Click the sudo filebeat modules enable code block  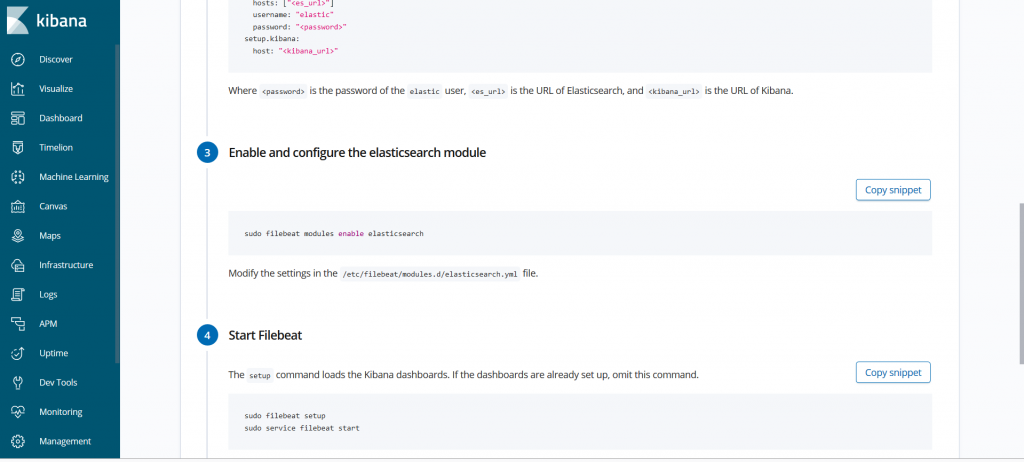[x=580, y=233]
